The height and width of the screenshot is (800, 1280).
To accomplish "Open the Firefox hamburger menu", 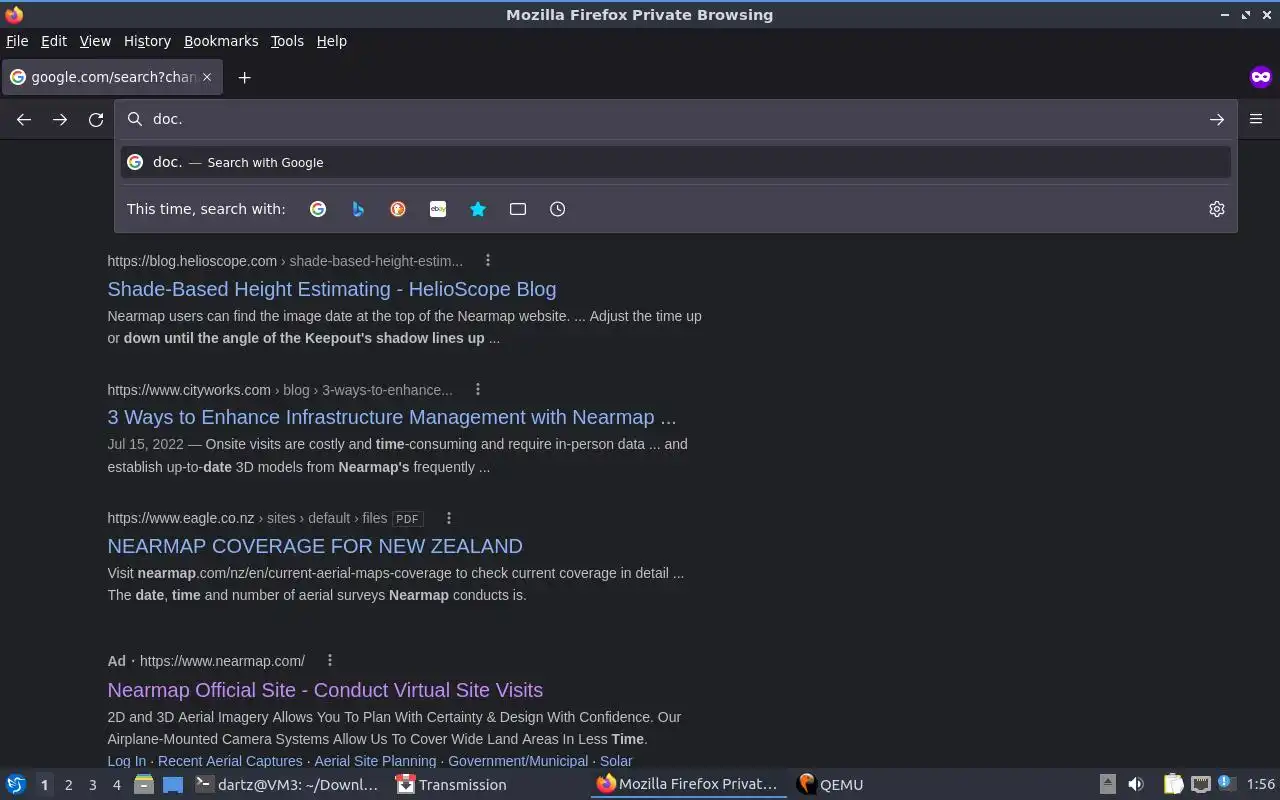I will click(1256, 119).
